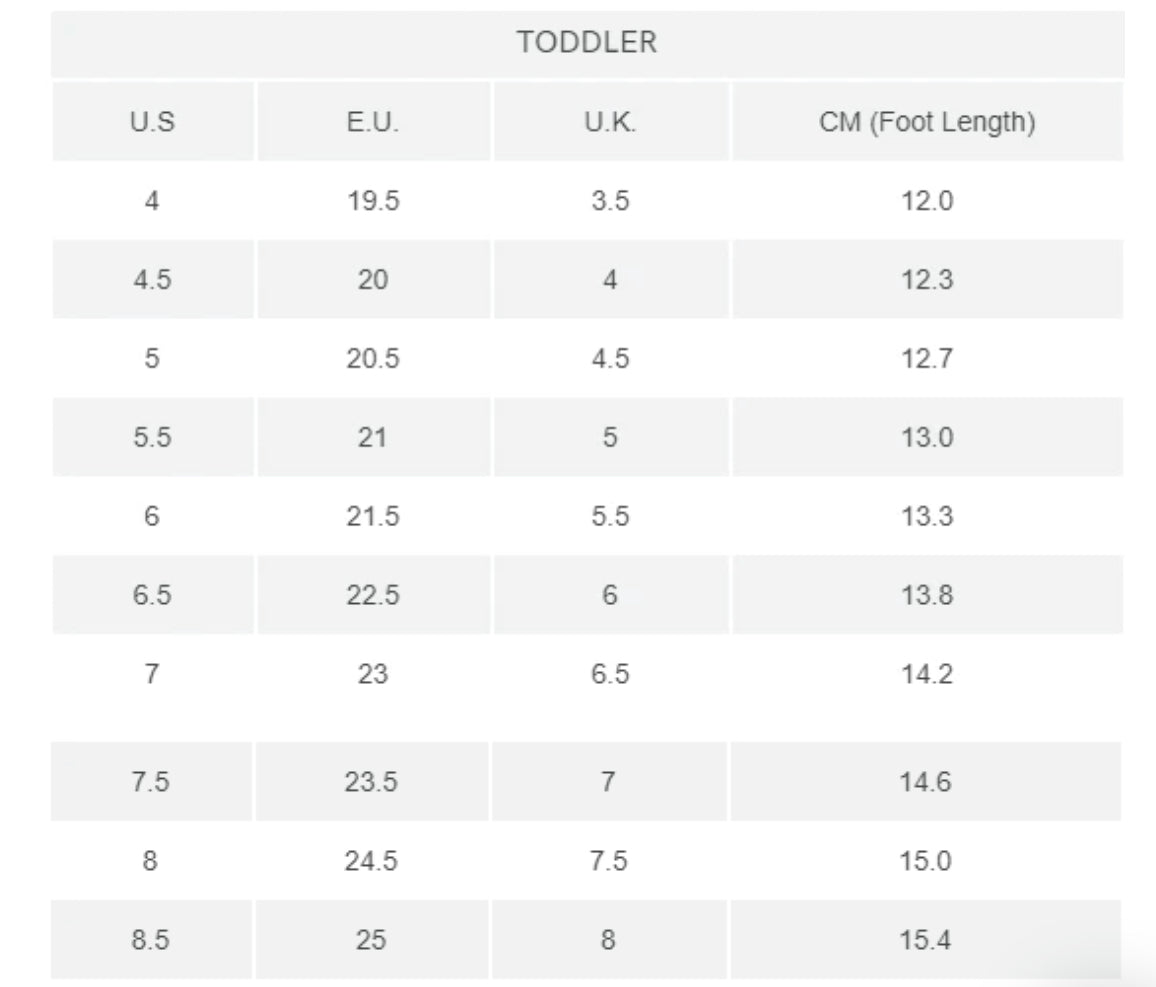The width and height of the screenshot is (1156, 987).
Task: Select the 15.4 cm foot length cell
Action: click(926, 940)
